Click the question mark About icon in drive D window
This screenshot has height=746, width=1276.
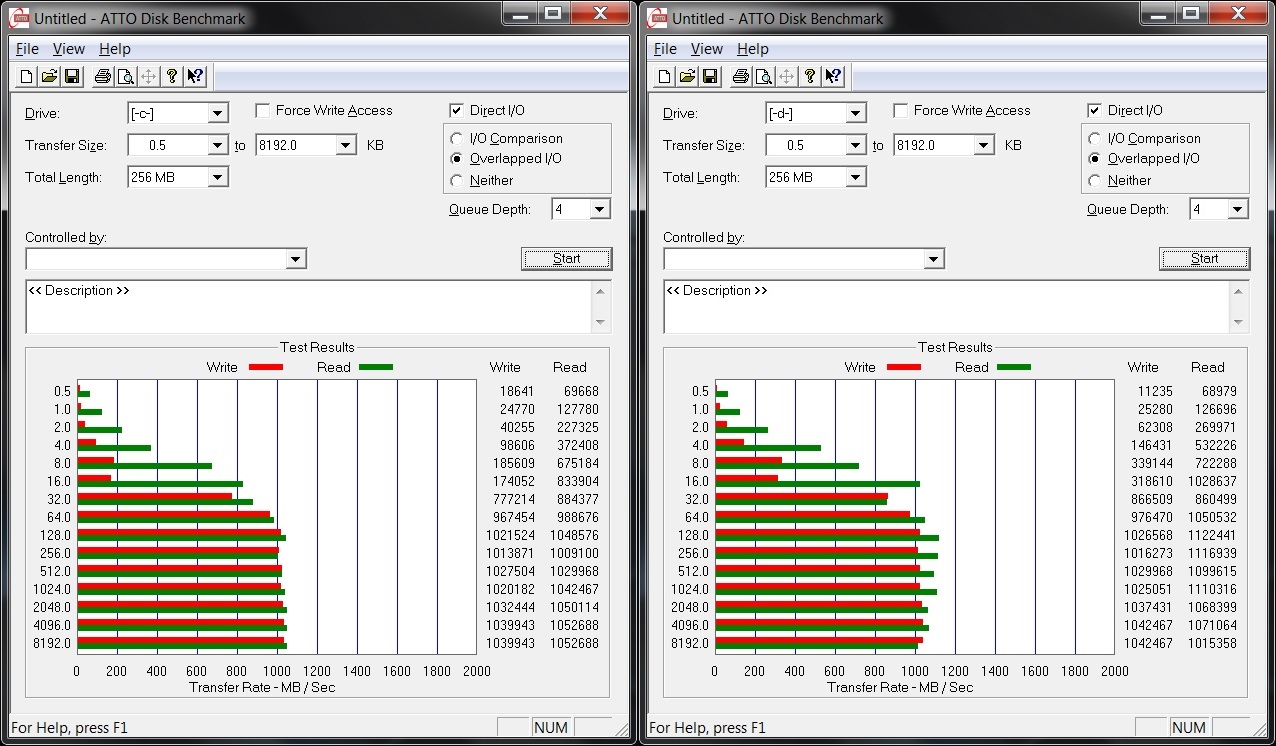[810, 76]
